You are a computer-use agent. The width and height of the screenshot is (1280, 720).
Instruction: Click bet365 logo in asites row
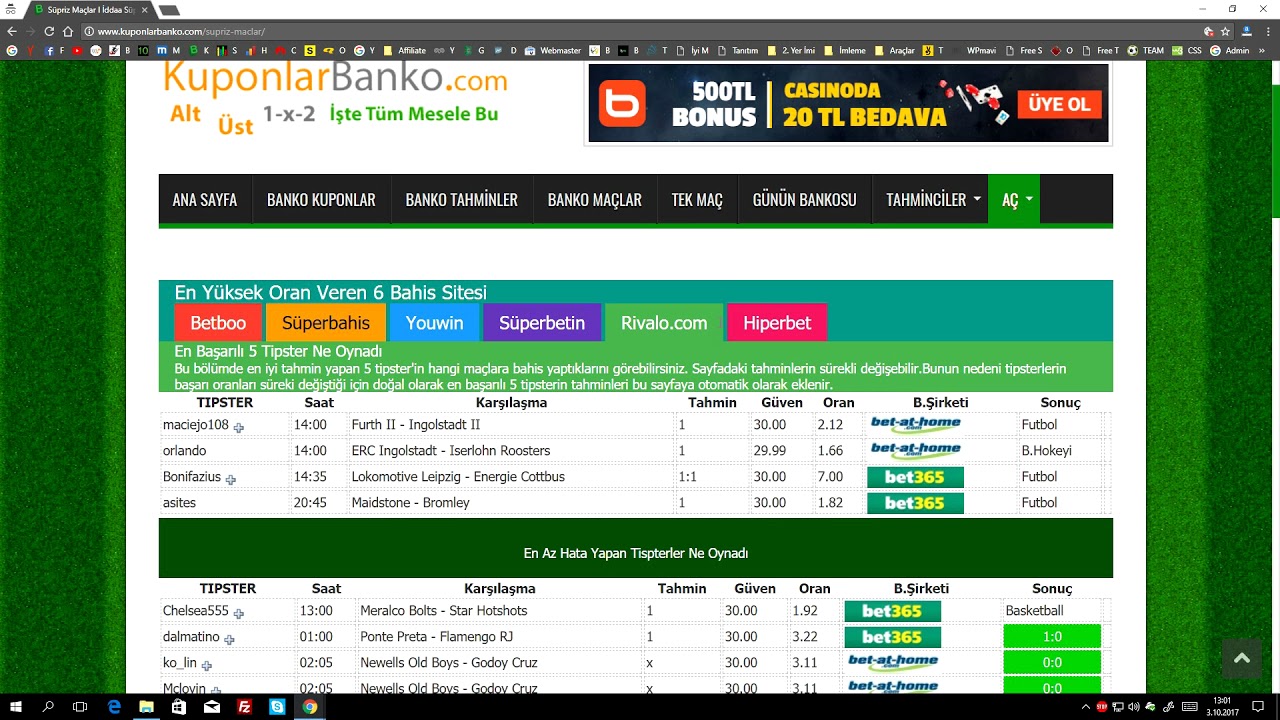pyautogui.click(x=915, y=503)
